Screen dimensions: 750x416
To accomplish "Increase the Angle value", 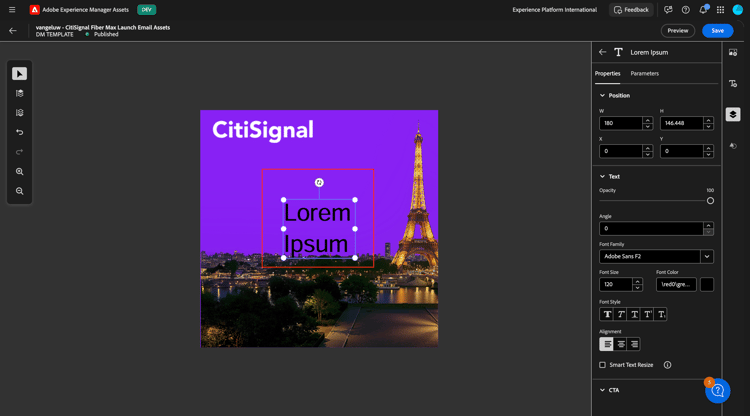I will (x=708, y=226).
